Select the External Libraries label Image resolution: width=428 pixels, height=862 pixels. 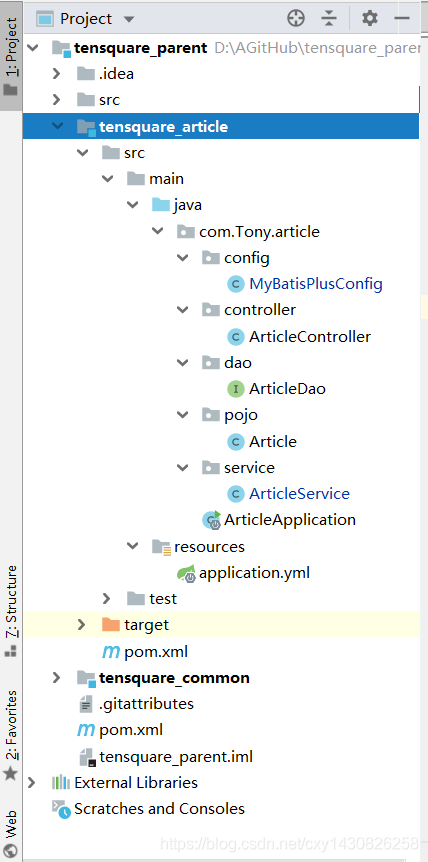pos(136,782)
